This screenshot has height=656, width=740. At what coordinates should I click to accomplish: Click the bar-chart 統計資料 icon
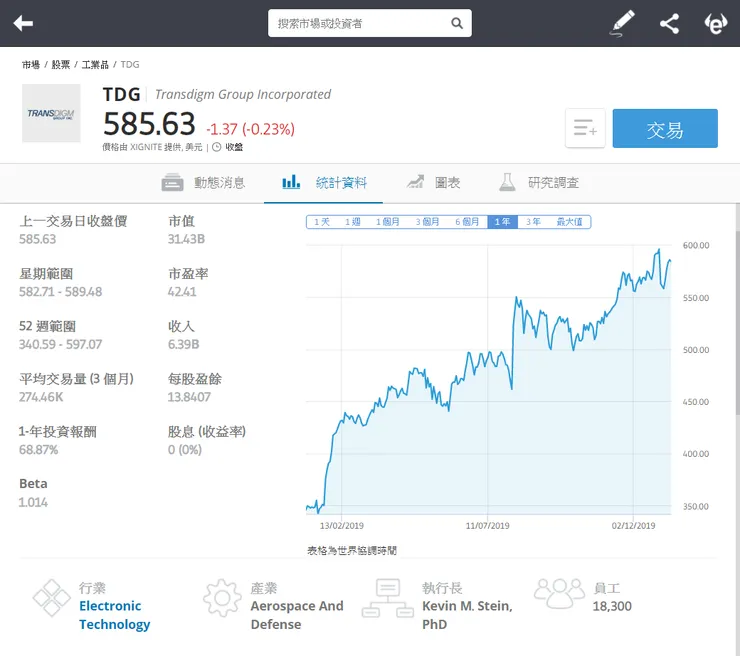click(291, 182)
